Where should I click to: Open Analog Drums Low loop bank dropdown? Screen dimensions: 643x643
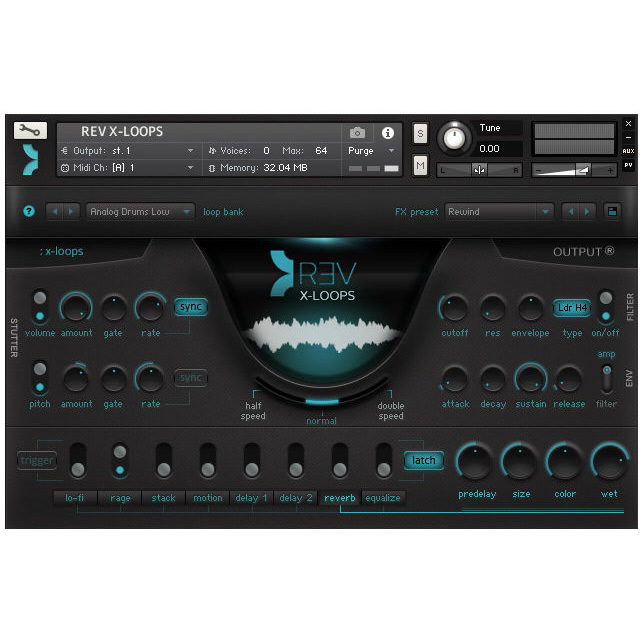(x=140, y=212)
